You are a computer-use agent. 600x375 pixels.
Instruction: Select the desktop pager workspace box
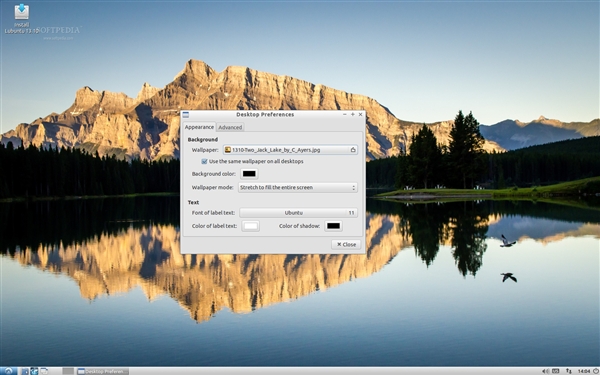(x=68, y=371)
